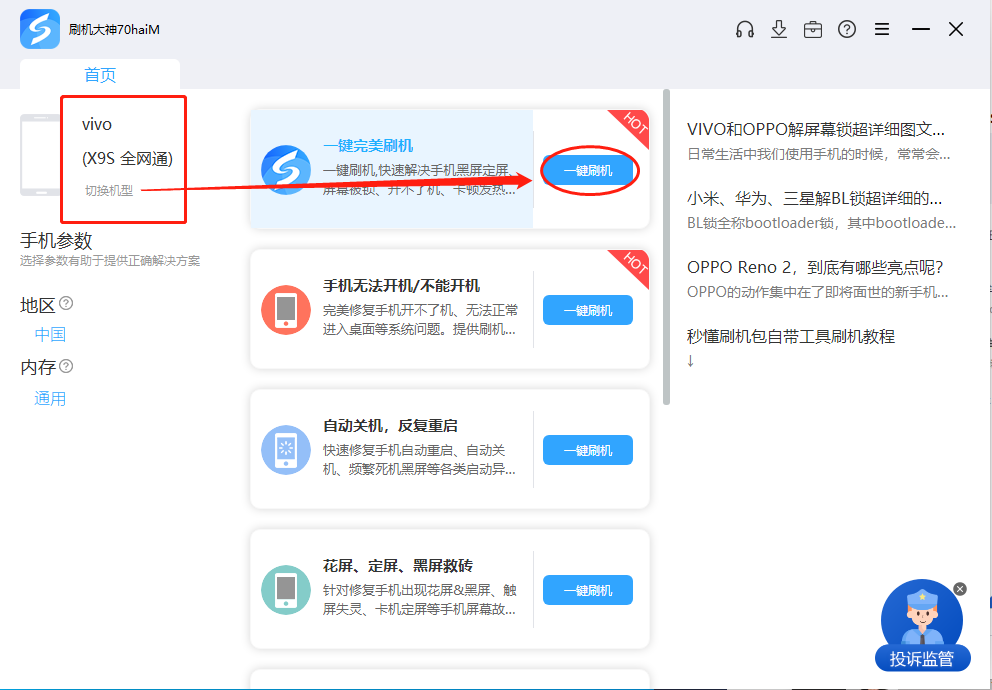
Task: Click description 针对修复手机出现花屏&黑屏 text
Action: [420, 600]
